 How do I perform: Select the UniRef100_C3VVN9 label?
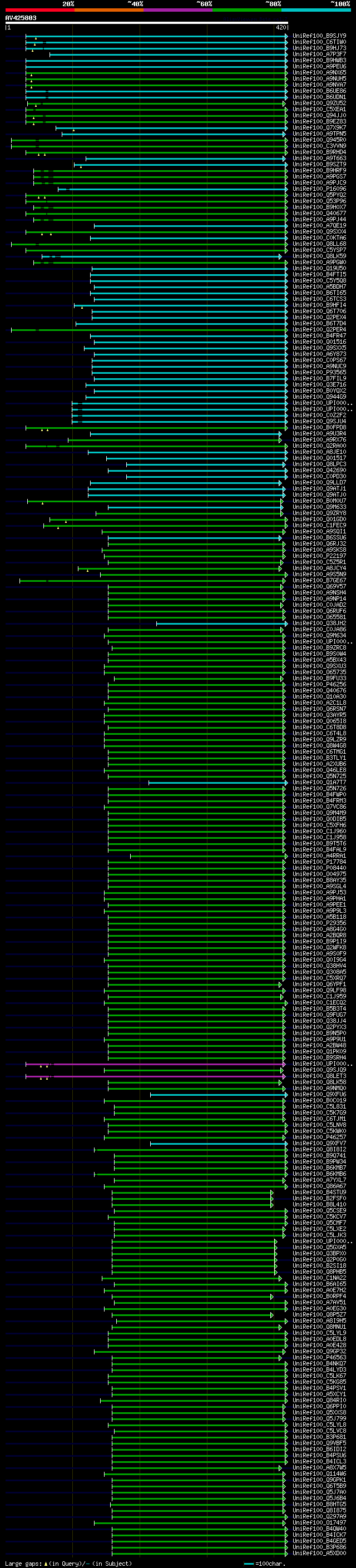[319, 146]
